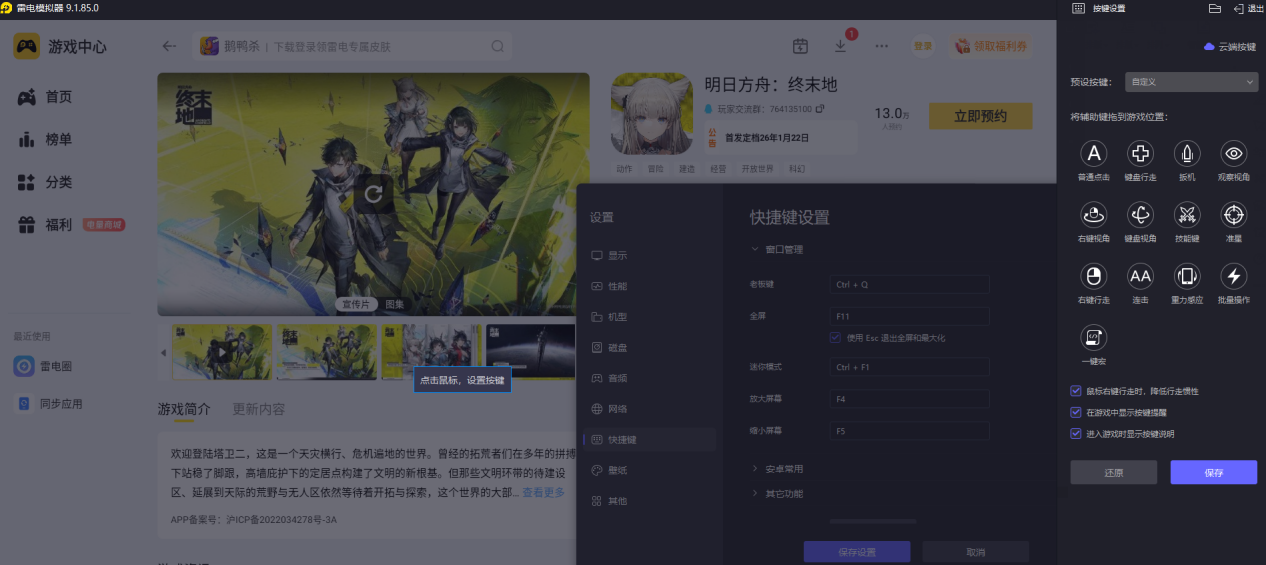Toggle 进入游戏时显示按键说明 checkbox
Screen dimensions: 1266x565
(1076, 433)
